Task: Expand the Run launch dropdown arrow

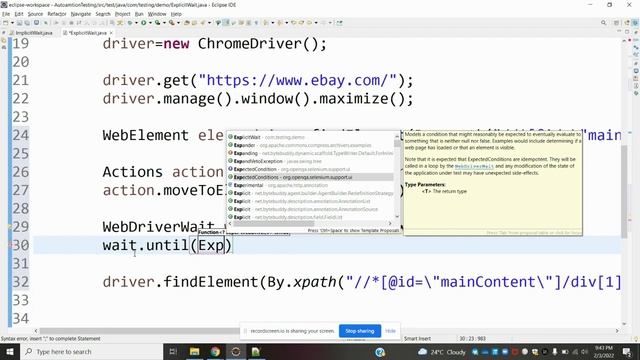Action: click(151, 23)
